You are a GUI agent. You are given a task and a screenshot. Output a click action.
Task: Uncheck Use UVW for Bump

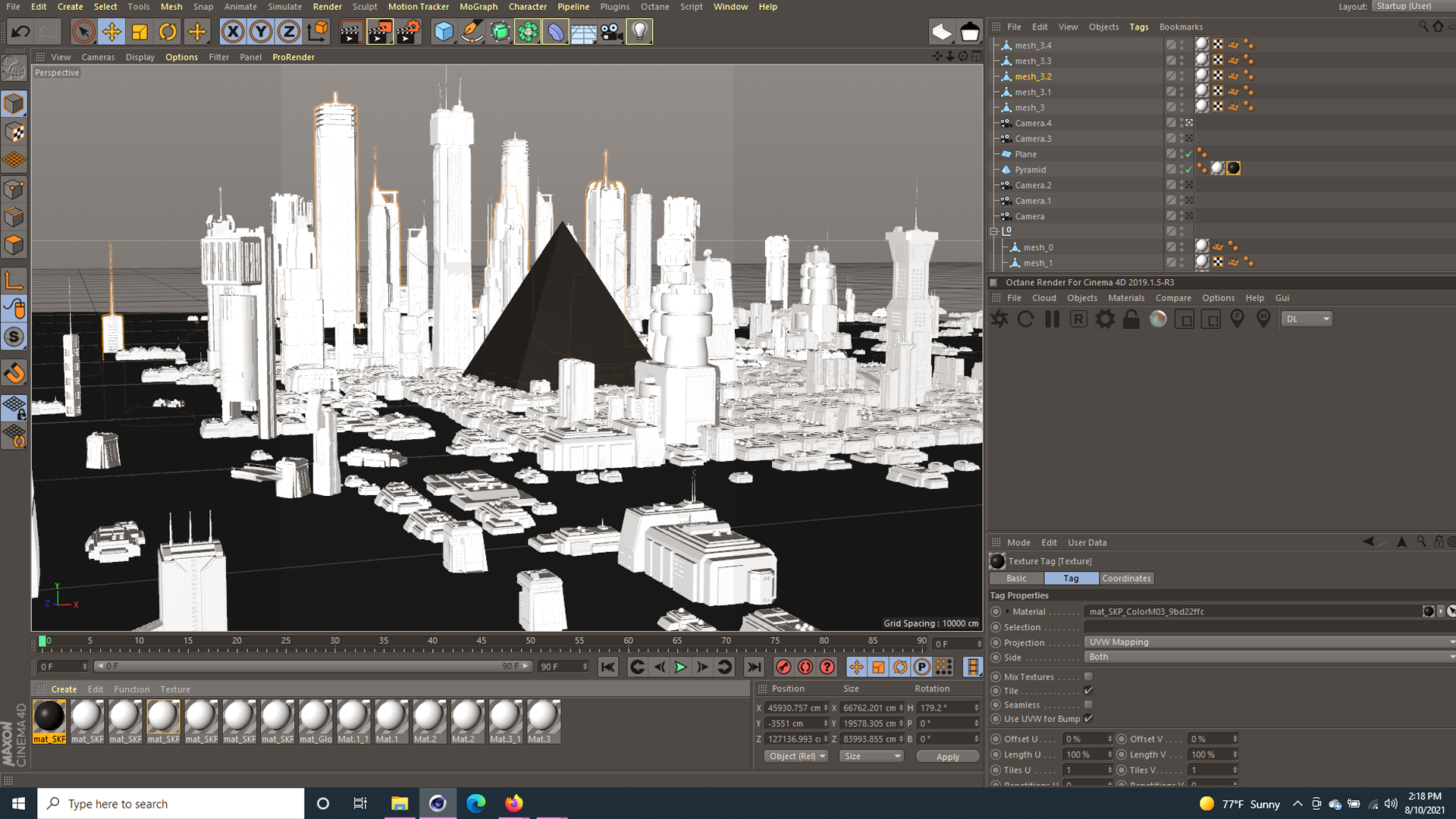(1090, 718)
